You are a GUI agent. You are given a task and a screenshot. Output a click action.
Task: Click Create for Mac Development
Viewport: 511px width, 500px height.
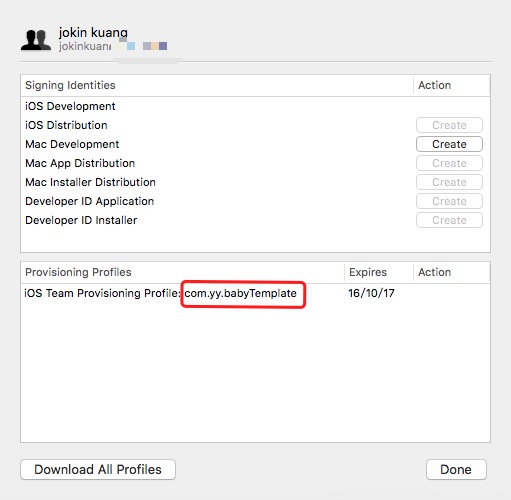[449, 144]
